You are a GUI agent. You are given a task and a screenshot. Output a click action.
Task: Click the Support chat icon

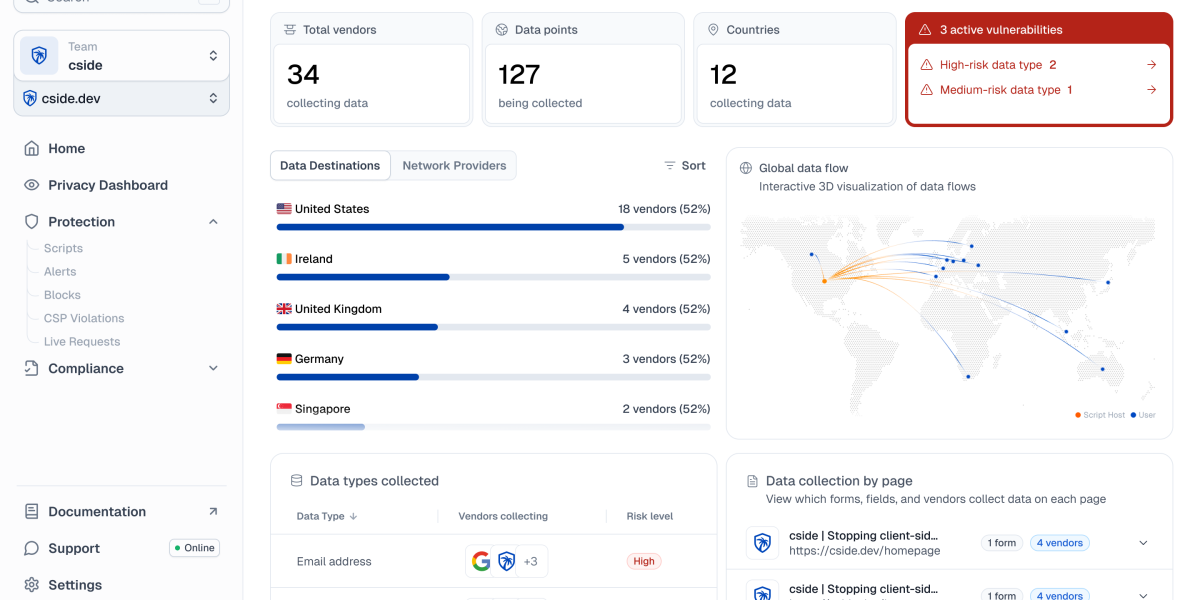coord(33,548)
